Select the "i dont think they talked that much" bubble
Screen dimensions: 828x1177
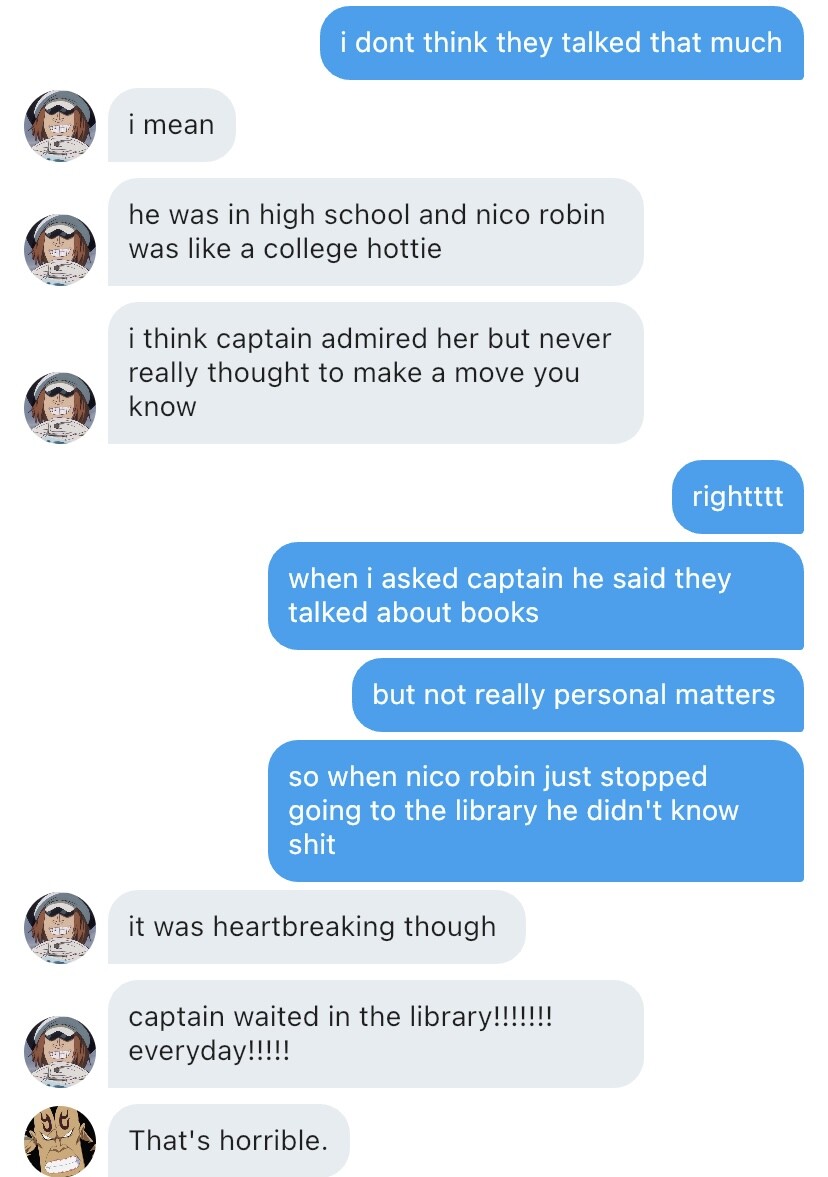pos(561,43)
